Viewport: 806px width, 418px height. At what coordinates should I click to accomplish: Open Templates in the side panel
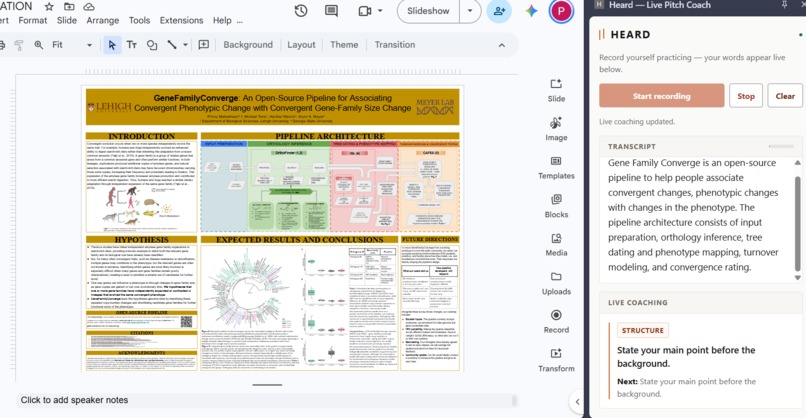556,168
